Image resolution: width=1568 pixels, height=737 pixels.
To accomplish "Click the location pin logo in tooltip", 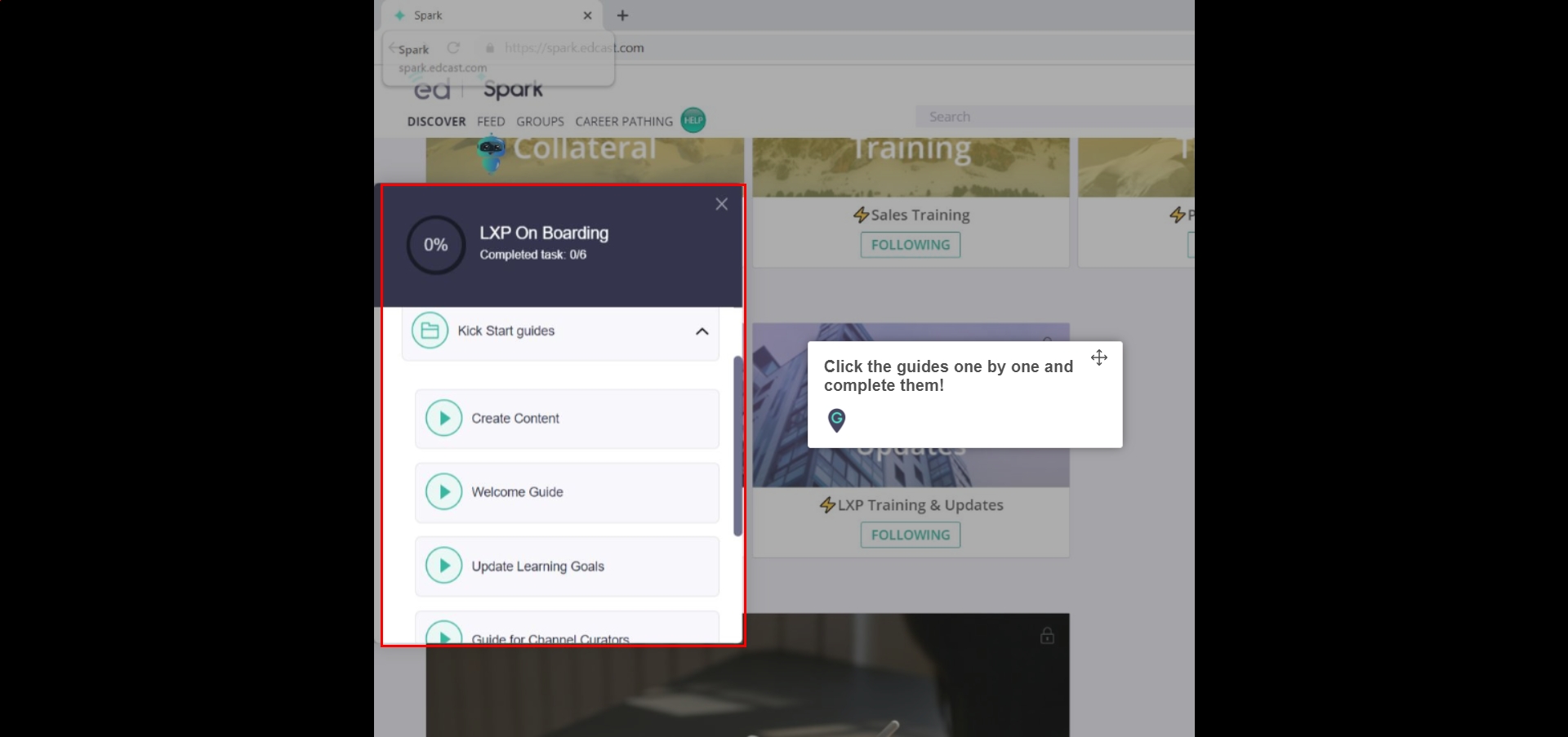I will pyautogui.click(x=836, y=420).
